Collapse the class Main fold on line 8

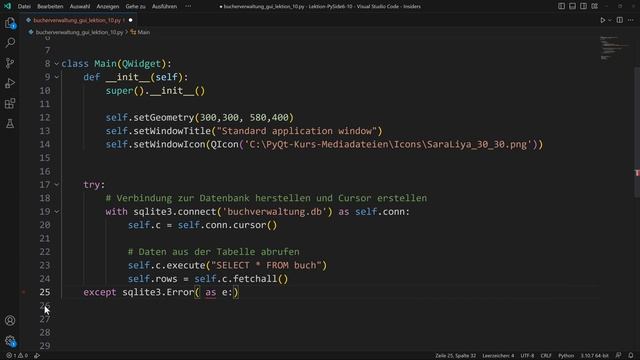point(57,64)
